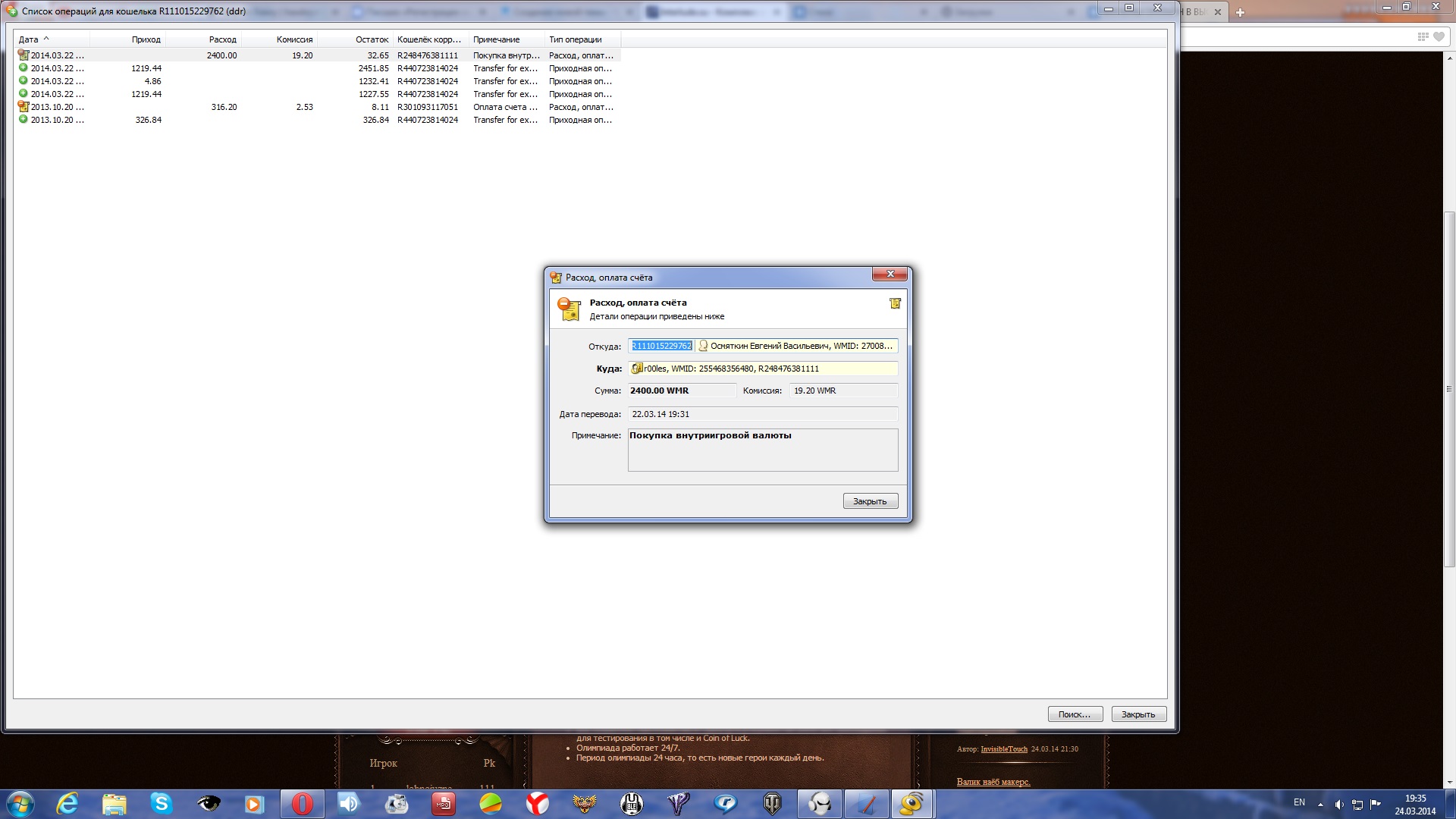
Task: Click the Поиск... button
Action: [x=1075, y=714]
